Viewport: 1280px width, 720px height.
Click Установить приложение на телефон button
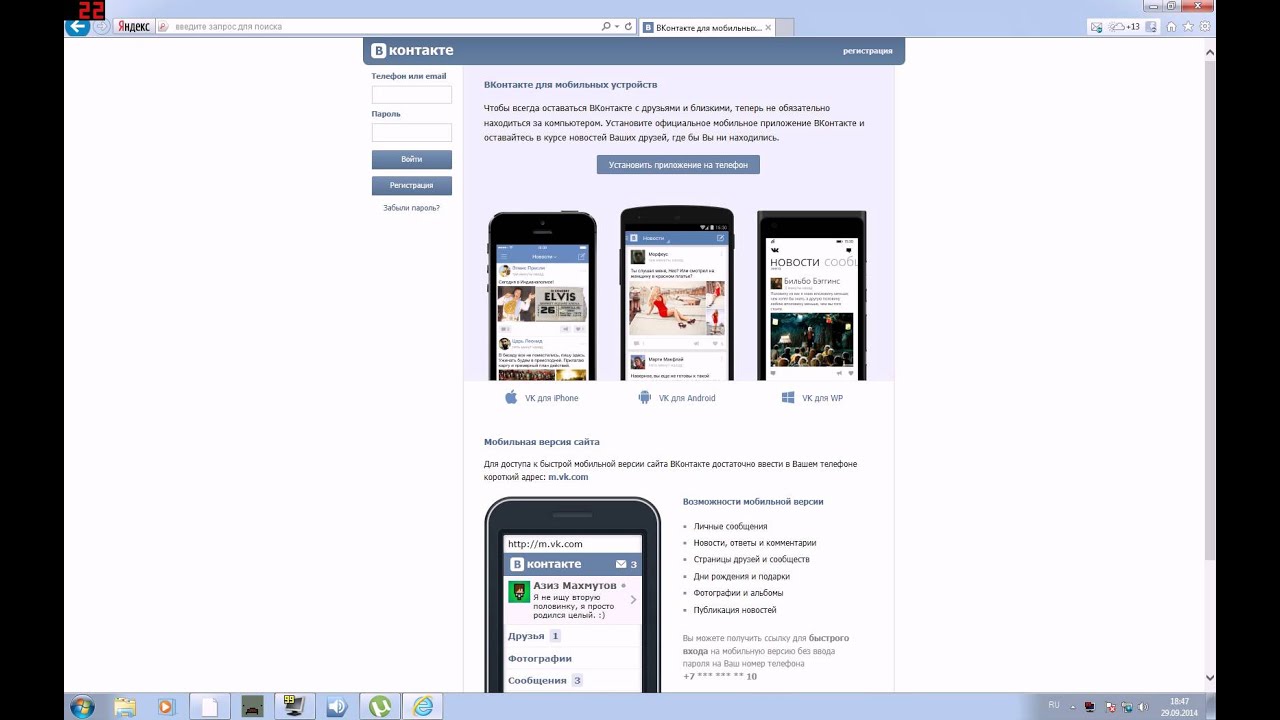coord(678,164)
